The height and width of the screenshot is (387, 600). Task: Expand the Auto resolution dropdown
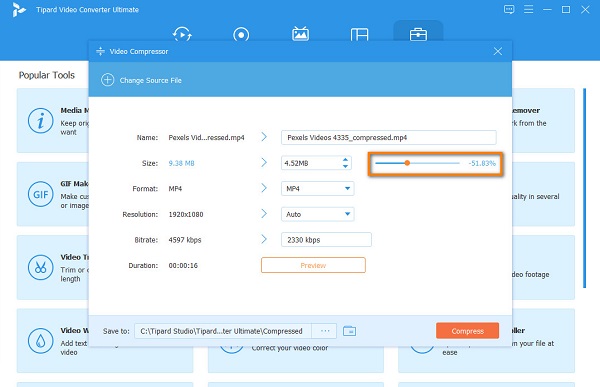pyautogui.click(x=318, y=214)
